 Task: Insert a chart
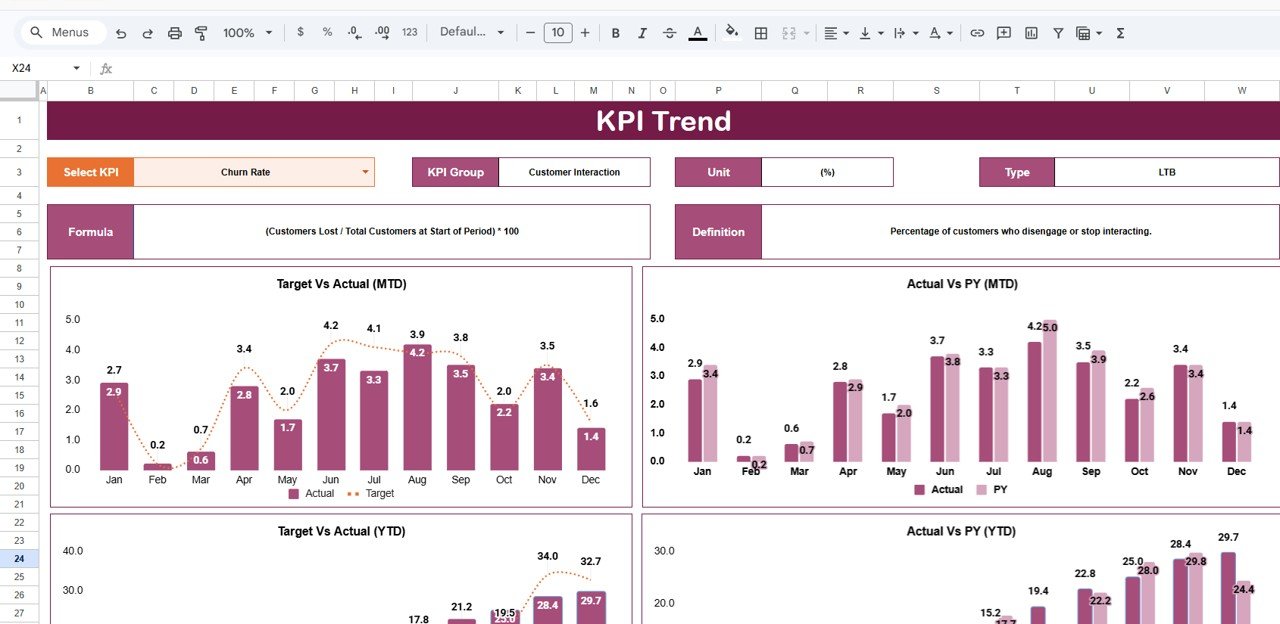pos(1031,32)
